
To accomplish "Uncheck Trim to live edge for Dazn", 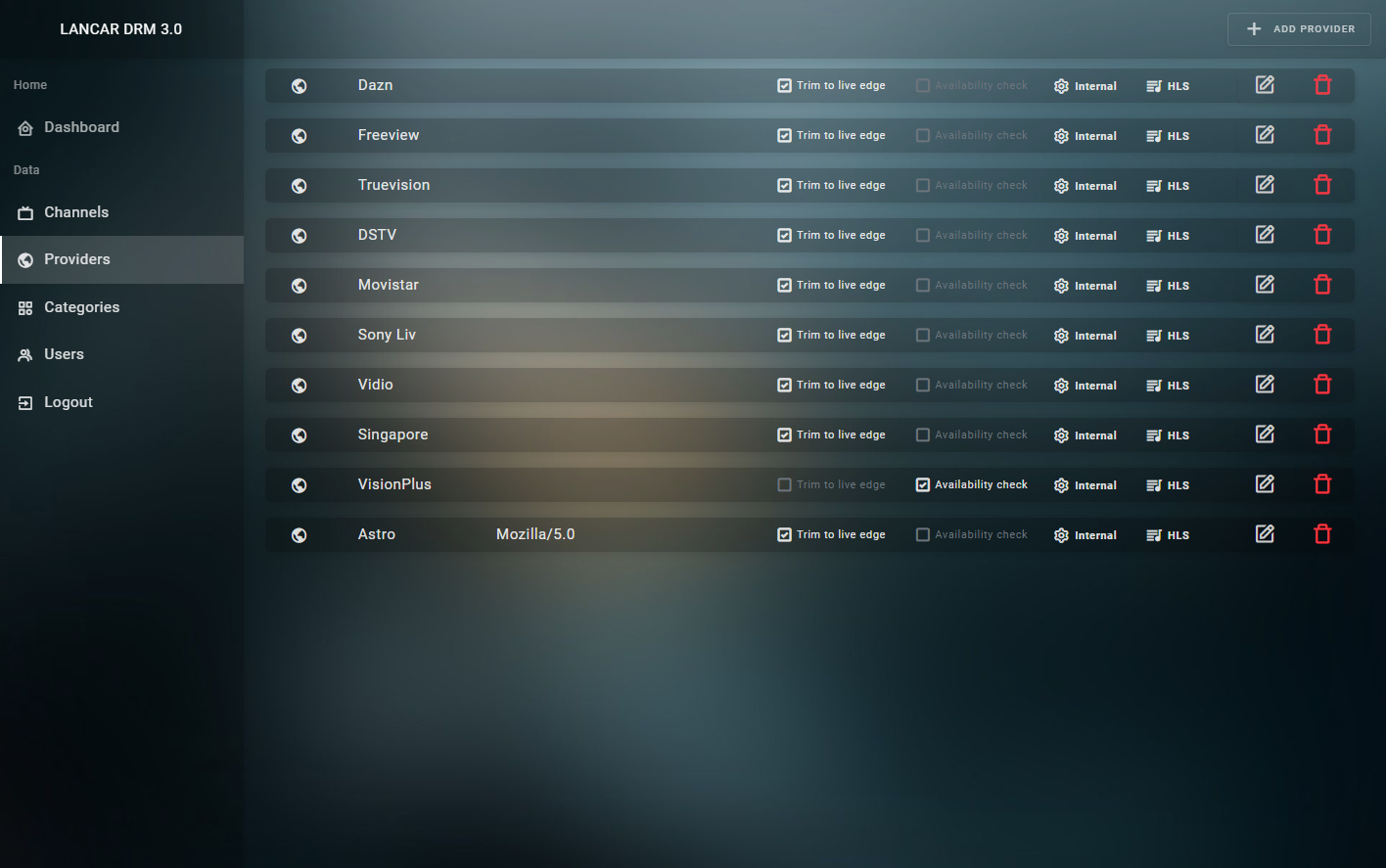I will (x=784, y=86).
